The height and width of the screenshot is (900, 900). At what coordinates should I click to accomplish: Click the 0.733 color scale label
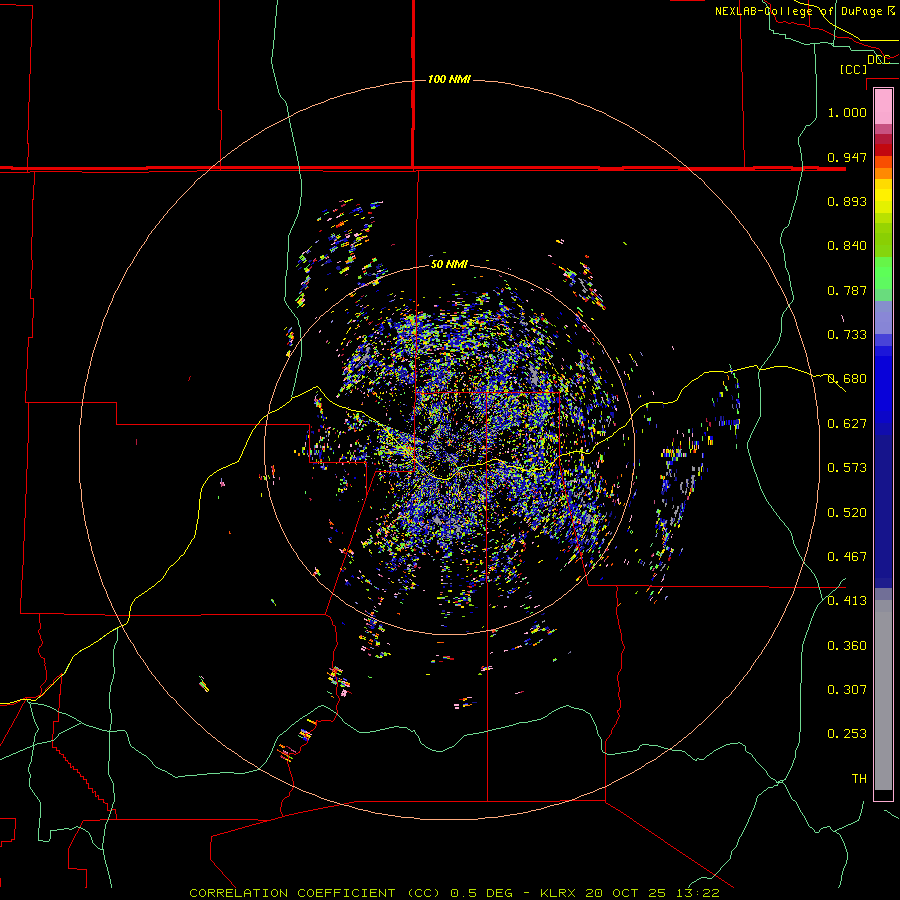847,335
